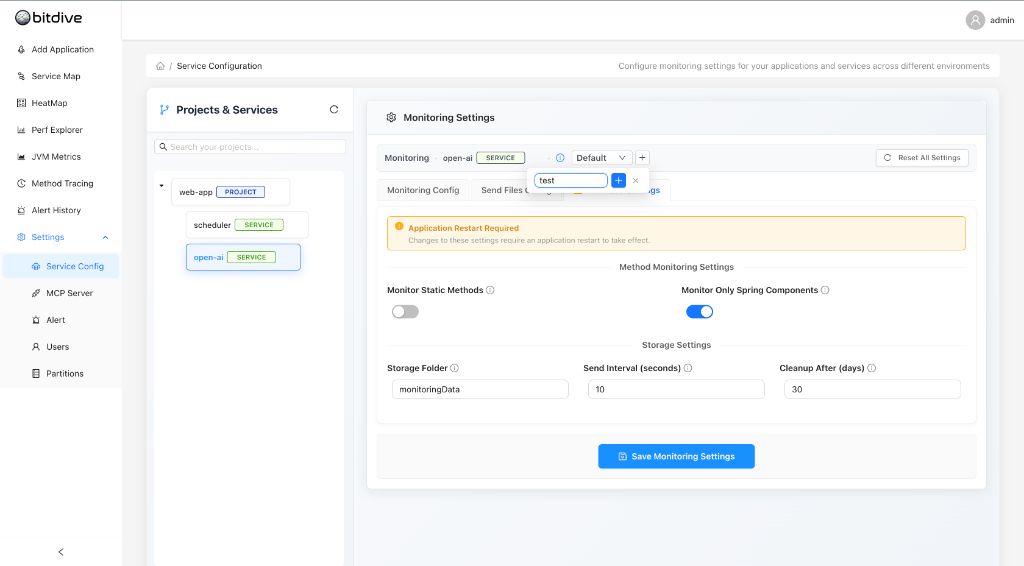Image resolution: width=1024 pixels, height=566 pixels.
Task: Select the scheduler service
Action: 247,225
